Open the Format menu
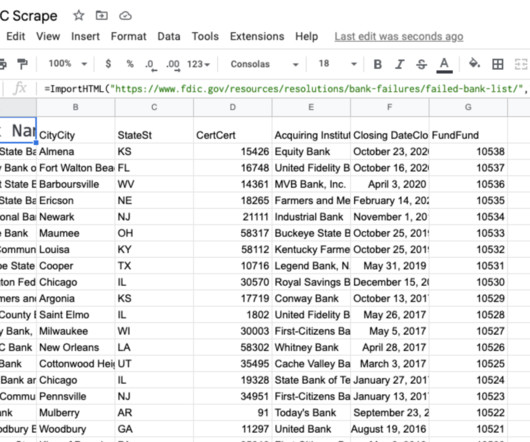 pyautogui.click(x=128, y=36)
